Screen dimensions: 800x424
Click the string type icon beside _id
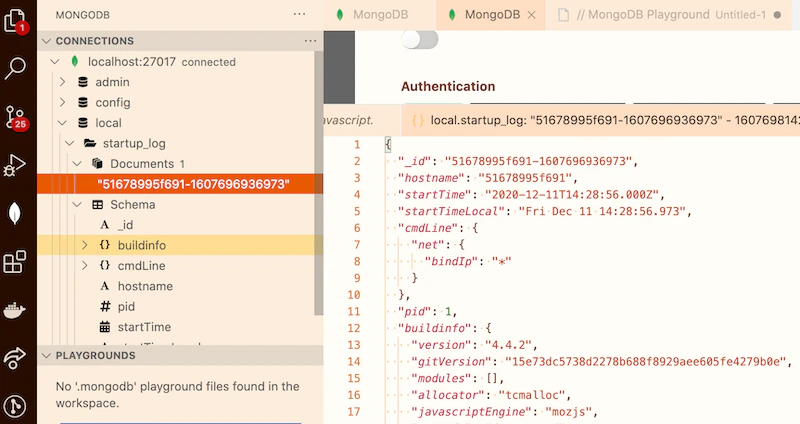[x=105, y=225]
